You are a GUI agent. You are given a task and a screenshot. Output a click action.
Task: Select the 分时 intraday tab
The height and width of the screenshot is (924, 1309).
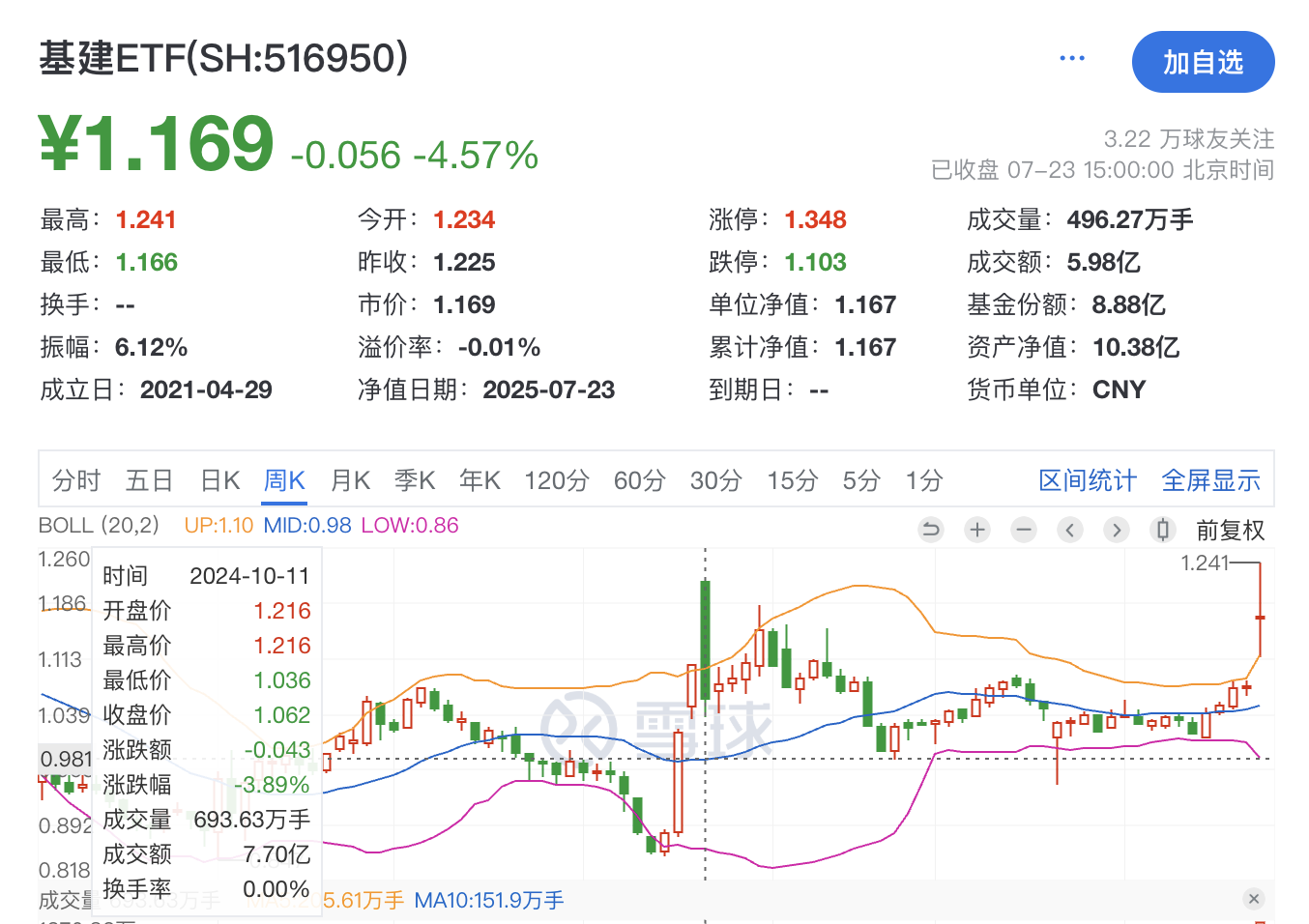(76, 480)
